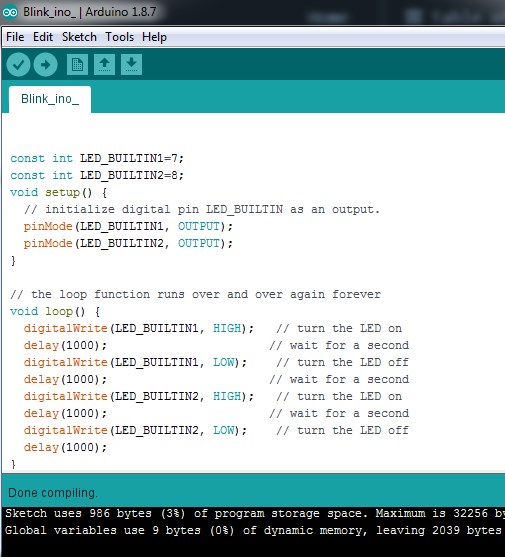Click the Upload arrow button

(45, 64)
